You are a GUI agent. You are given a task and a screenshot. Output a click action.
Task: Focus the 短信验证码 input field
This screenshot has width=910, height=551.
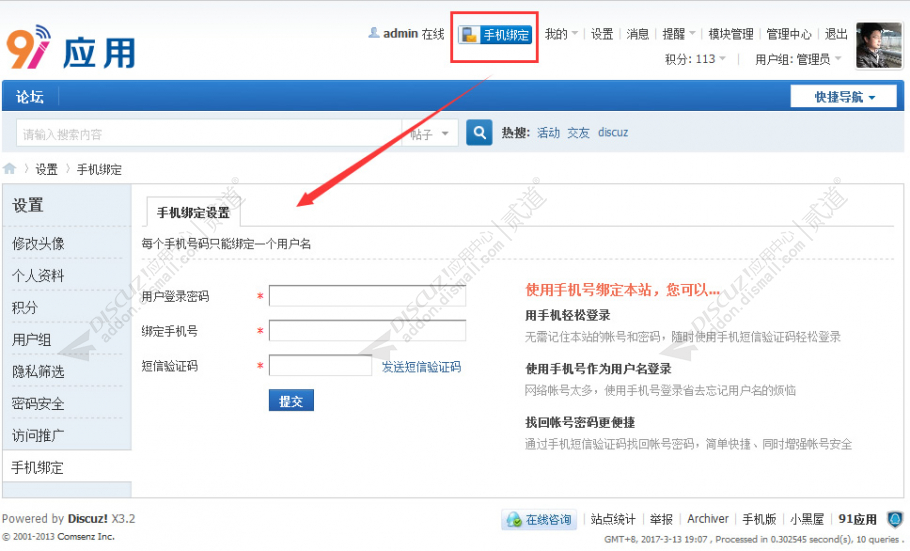320,365
